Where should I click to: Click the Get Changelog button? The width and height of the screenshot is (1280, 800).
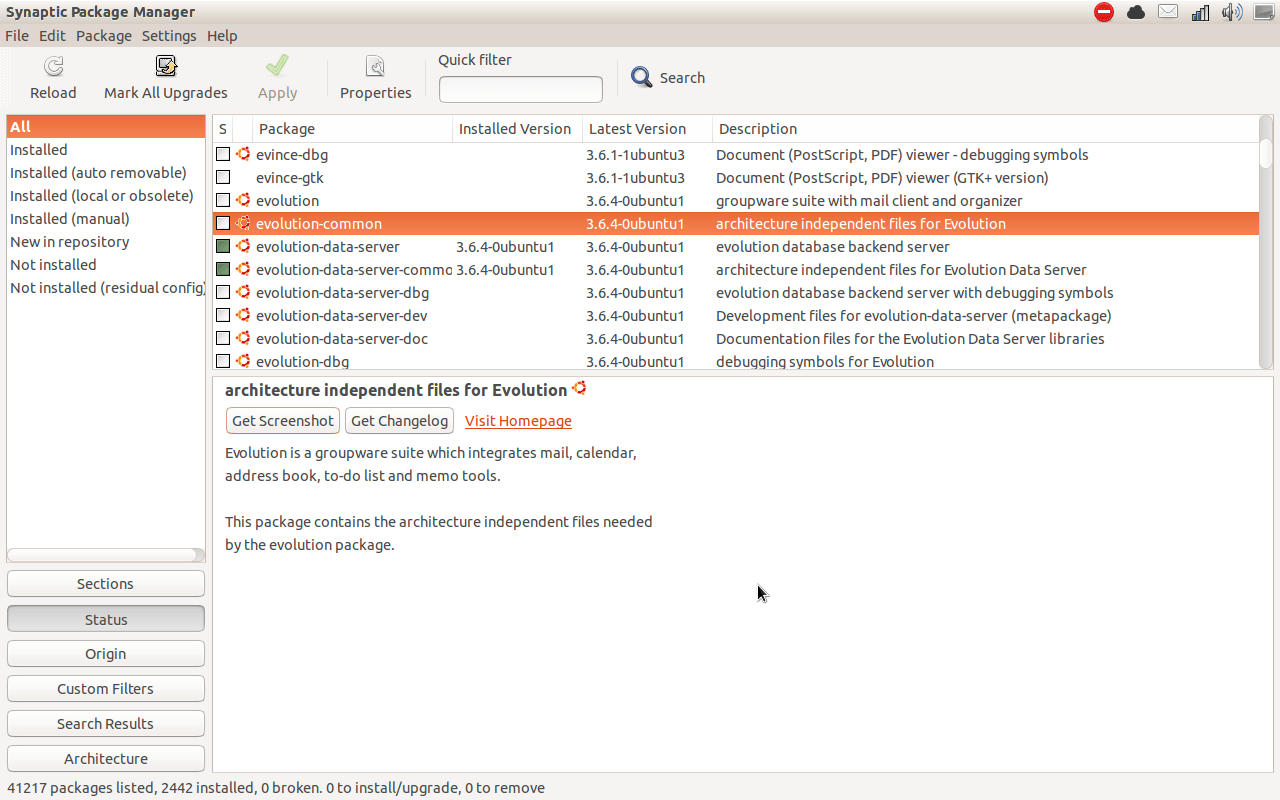[x=399, y=421]
